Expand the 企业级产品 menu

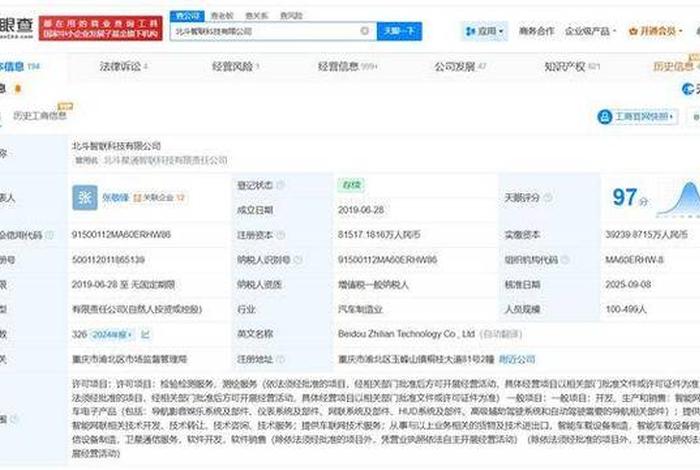pyautogui.click(x=590, y=31)
